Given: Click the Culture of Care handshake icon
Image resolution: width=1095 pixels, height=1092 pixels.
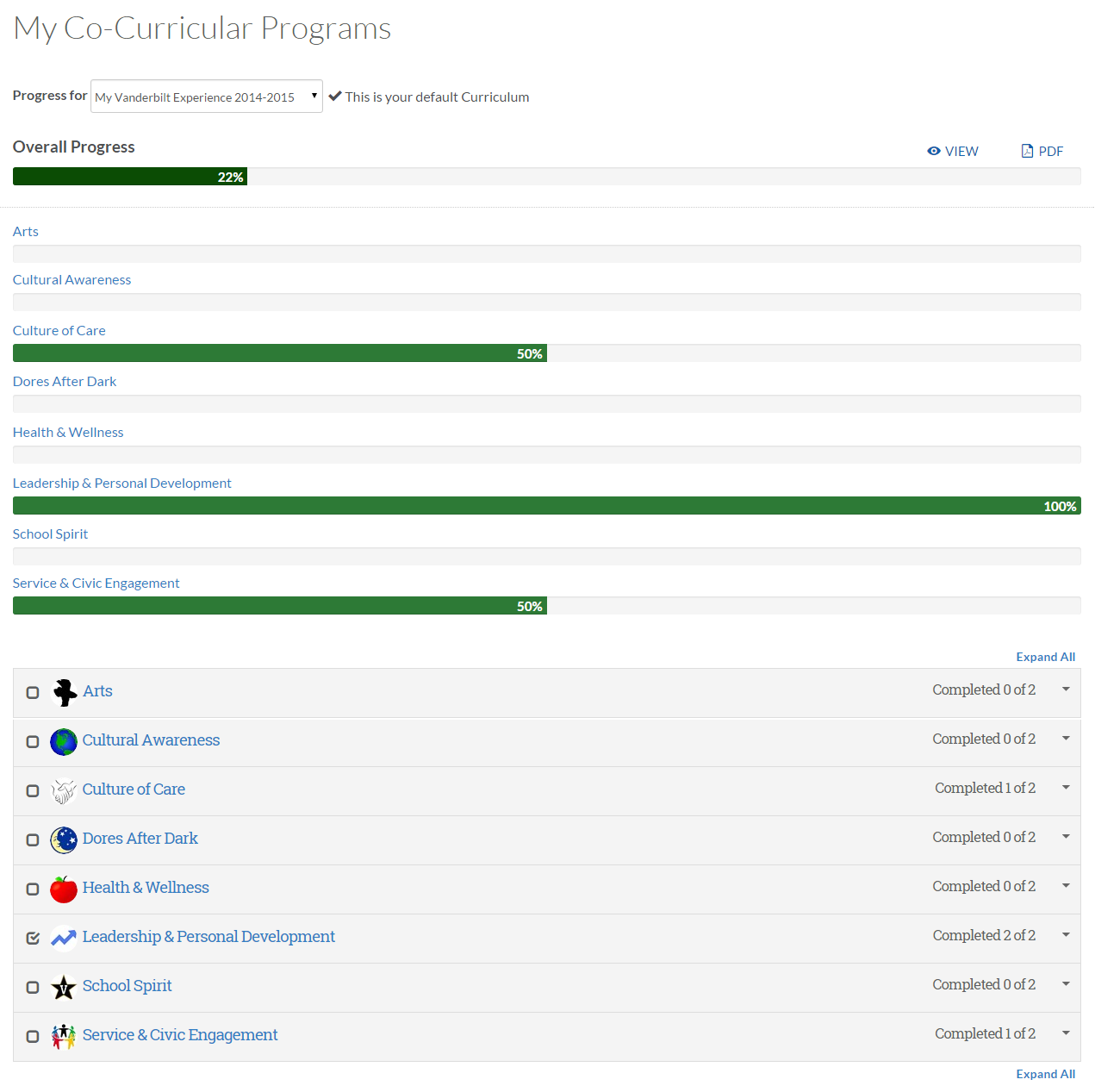Looking at the screenshot, I should 63,790.
